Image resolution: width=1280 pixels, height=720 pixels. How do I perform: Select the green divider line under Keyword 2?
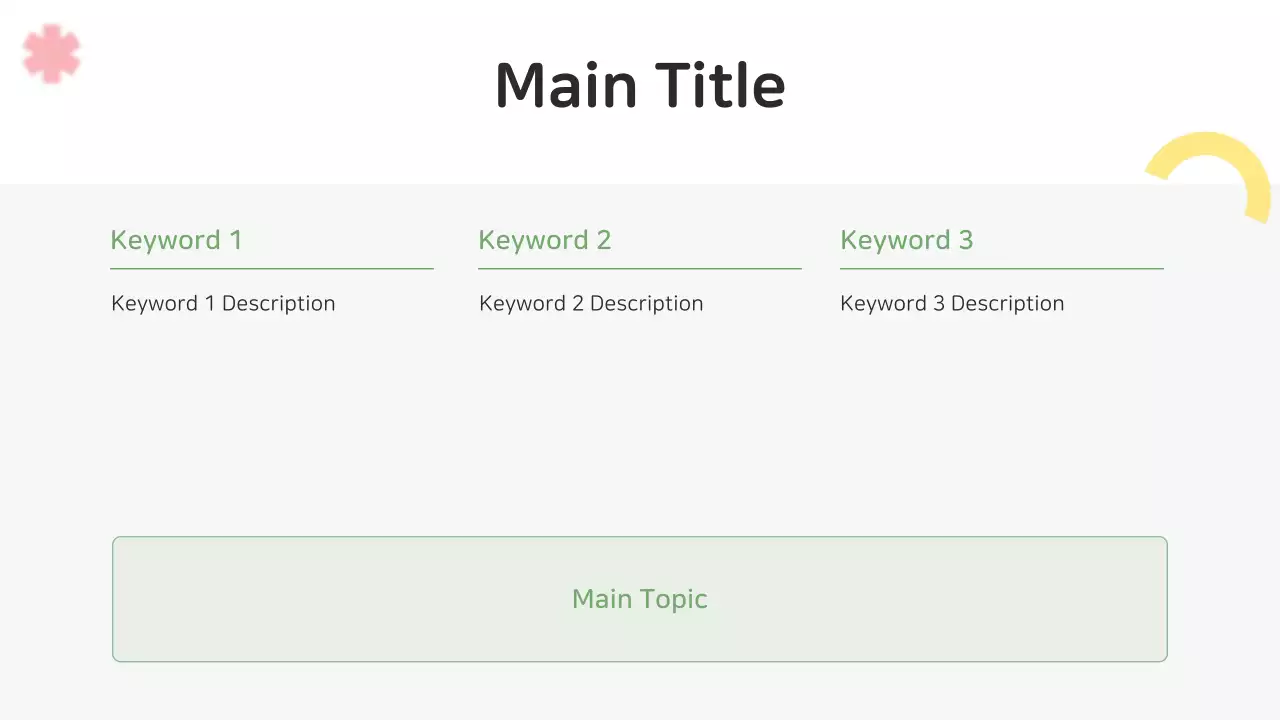coord(639,268)
